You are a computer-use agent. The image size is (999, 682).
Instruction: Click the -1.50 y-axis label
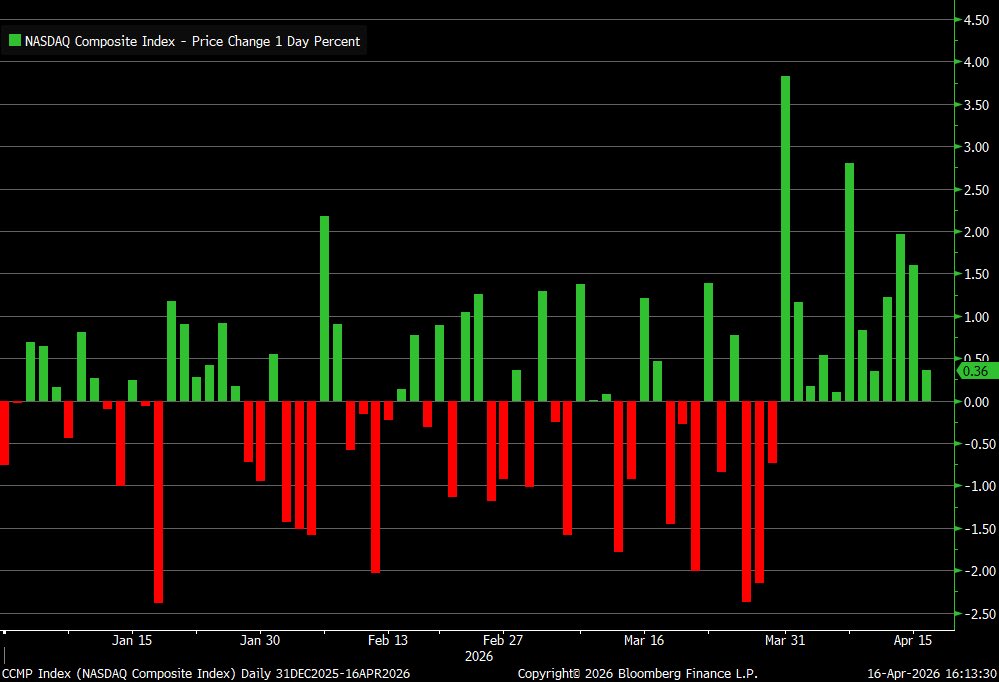click(978, 528)
